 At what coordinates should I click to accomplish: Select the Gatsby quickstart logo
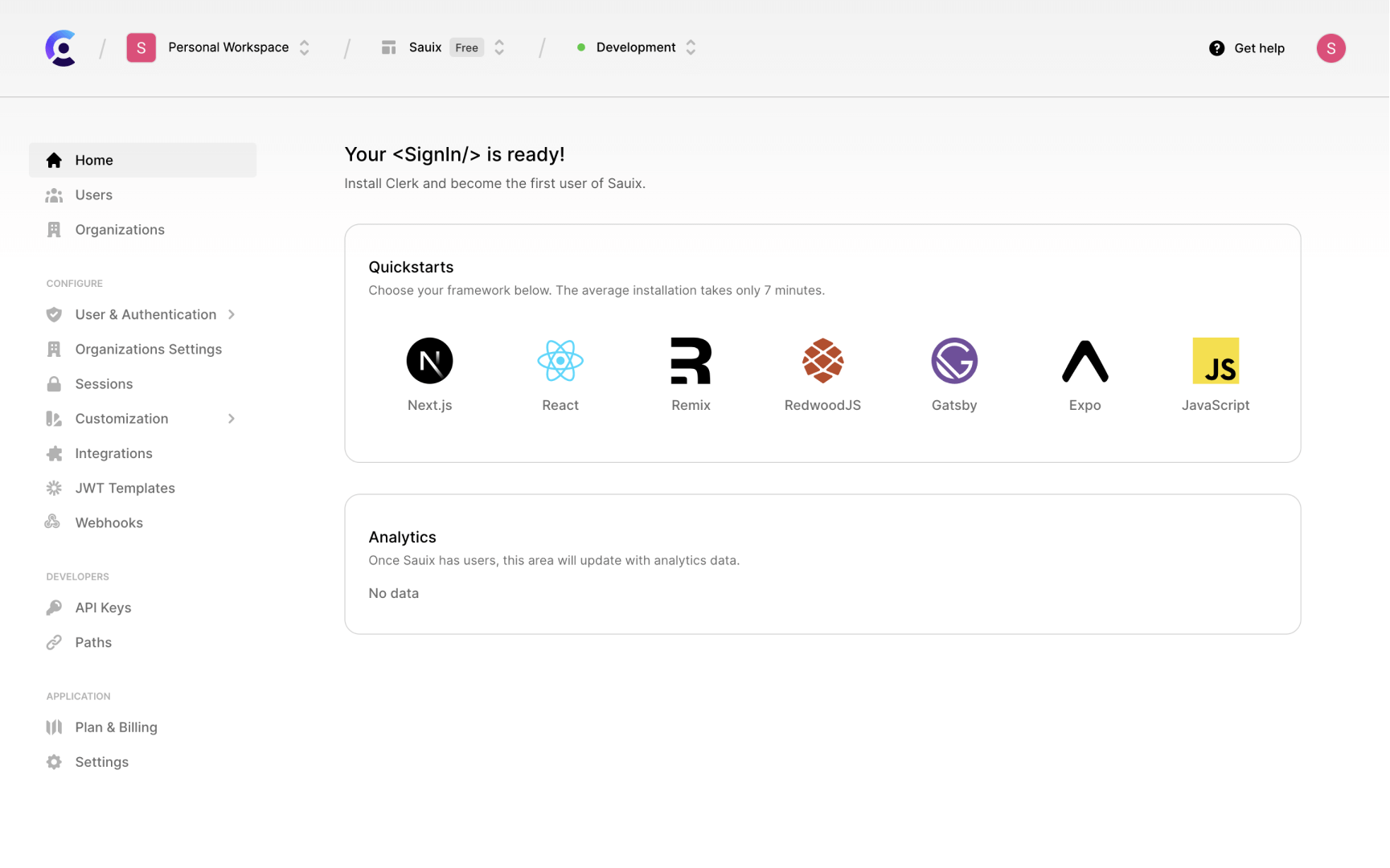[954, 361]
